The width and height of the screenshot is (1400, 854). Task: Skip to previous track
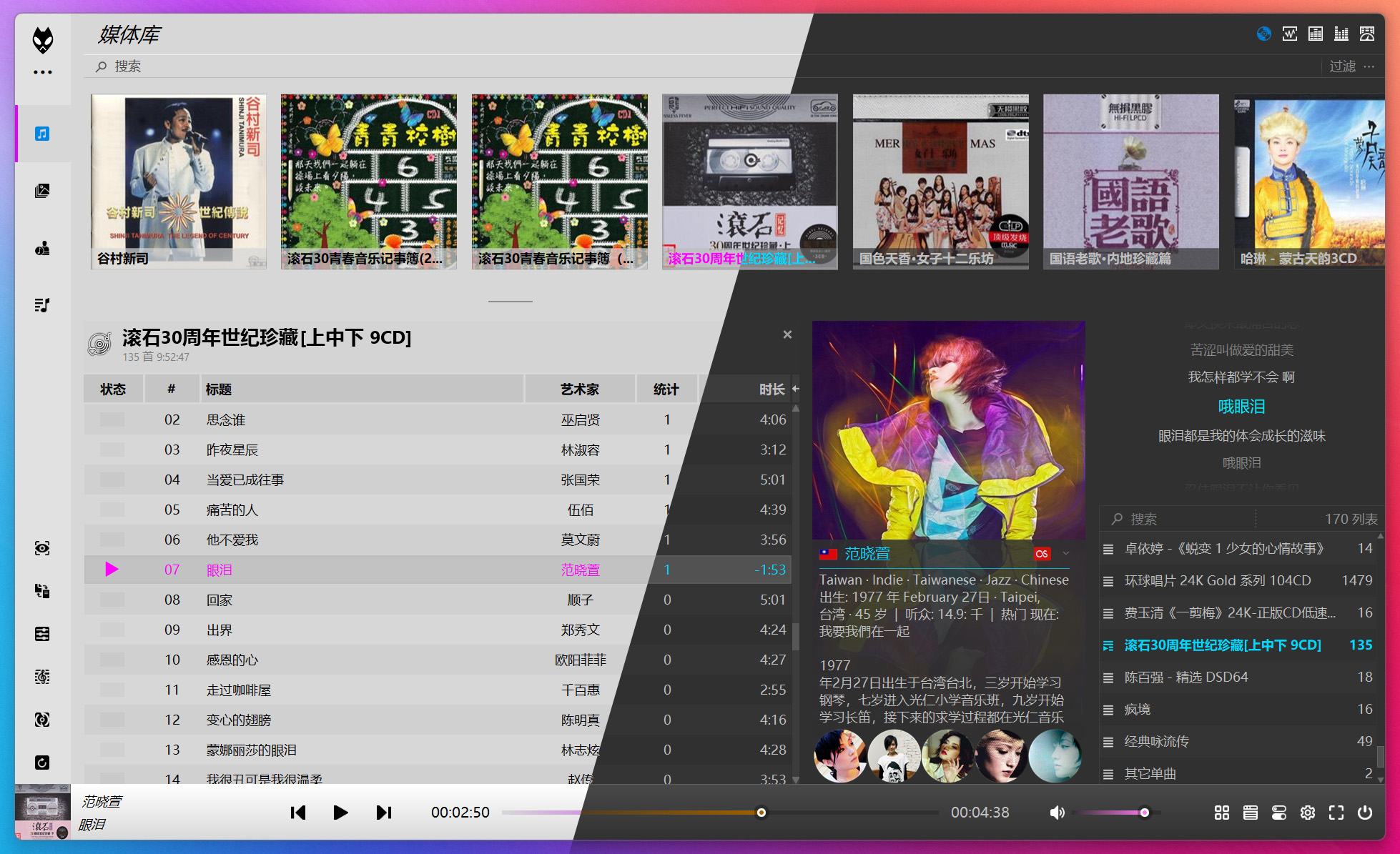(298, 813)
